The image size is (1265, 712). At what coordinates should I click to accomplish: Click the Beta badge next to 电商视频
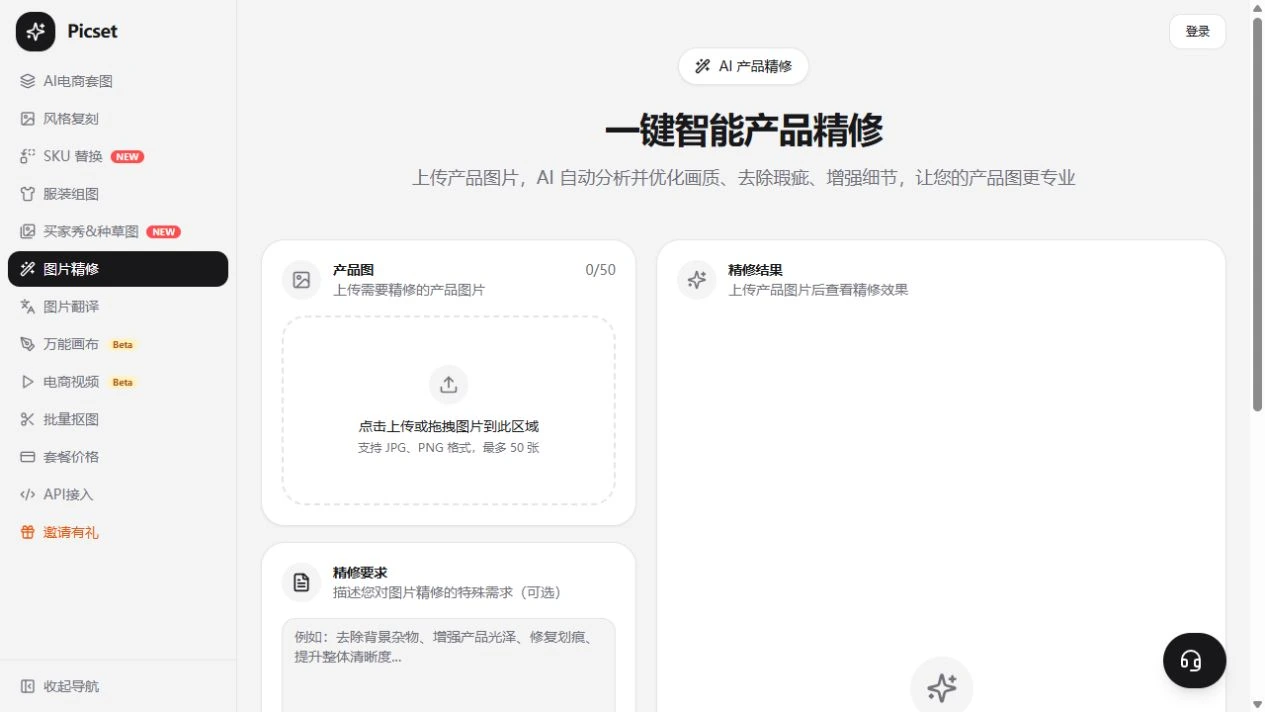122,382
